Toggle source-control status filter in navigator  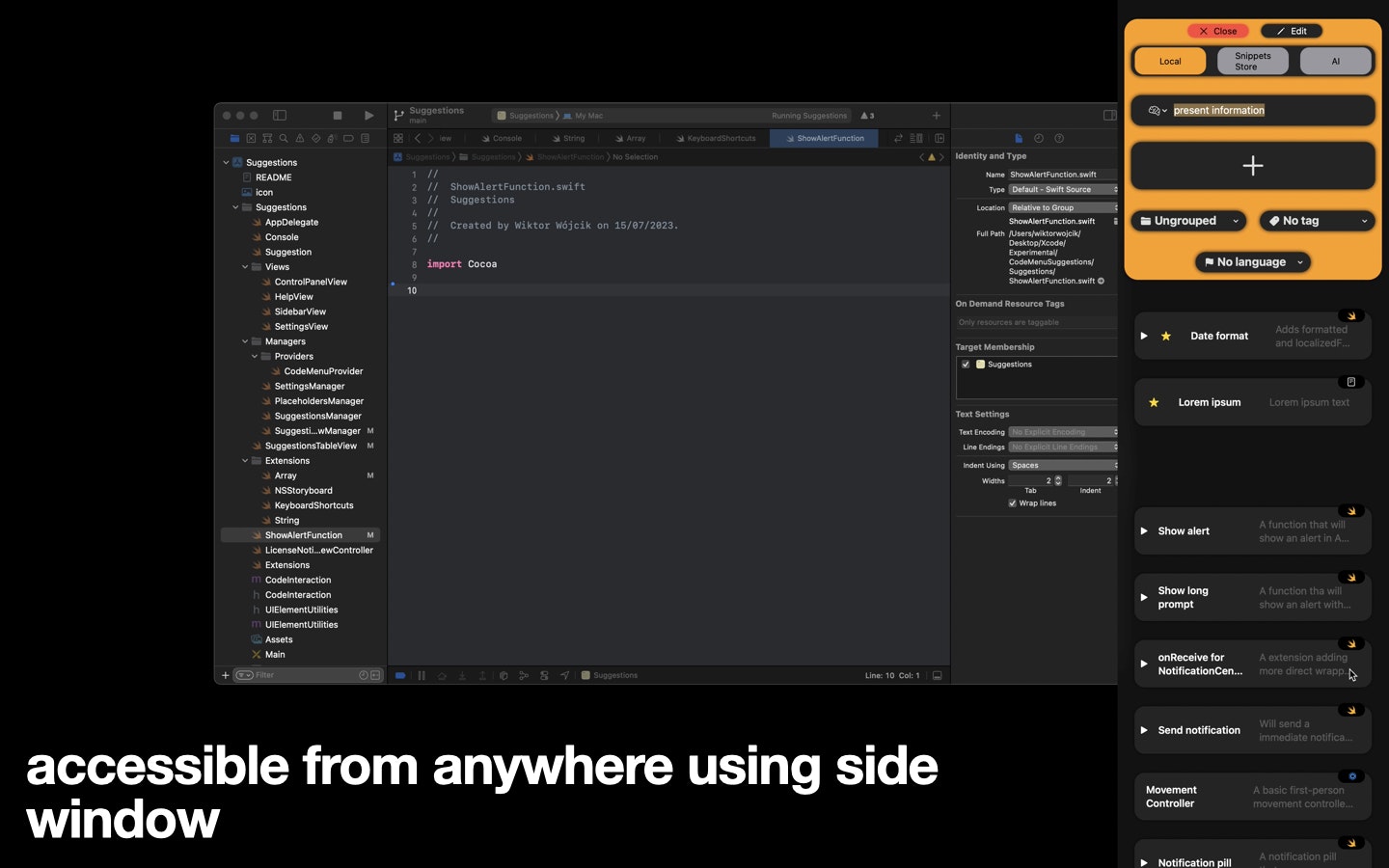375,675
